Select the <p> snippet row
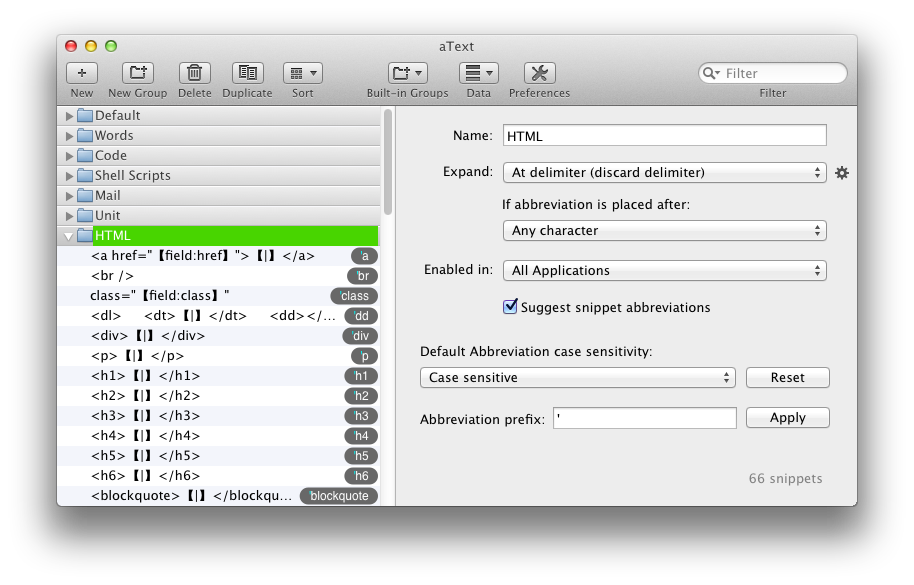914x585 pixels. (218, 355)
